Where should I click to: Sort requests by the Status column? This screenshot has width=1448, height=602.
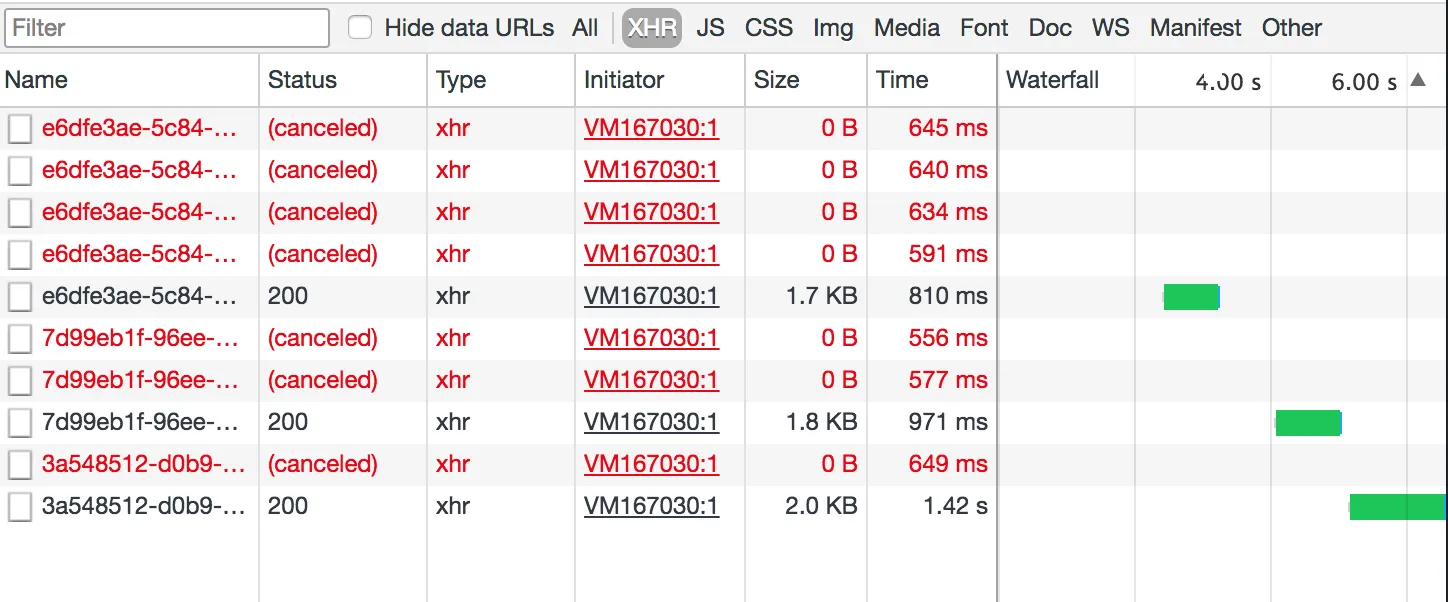(x=303, y=80)
